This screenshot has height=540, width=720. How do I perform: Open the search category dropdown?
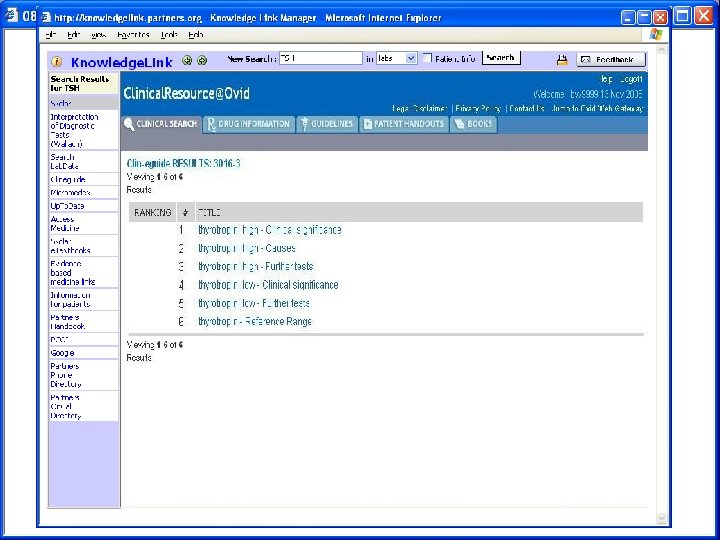click(397, 58)
